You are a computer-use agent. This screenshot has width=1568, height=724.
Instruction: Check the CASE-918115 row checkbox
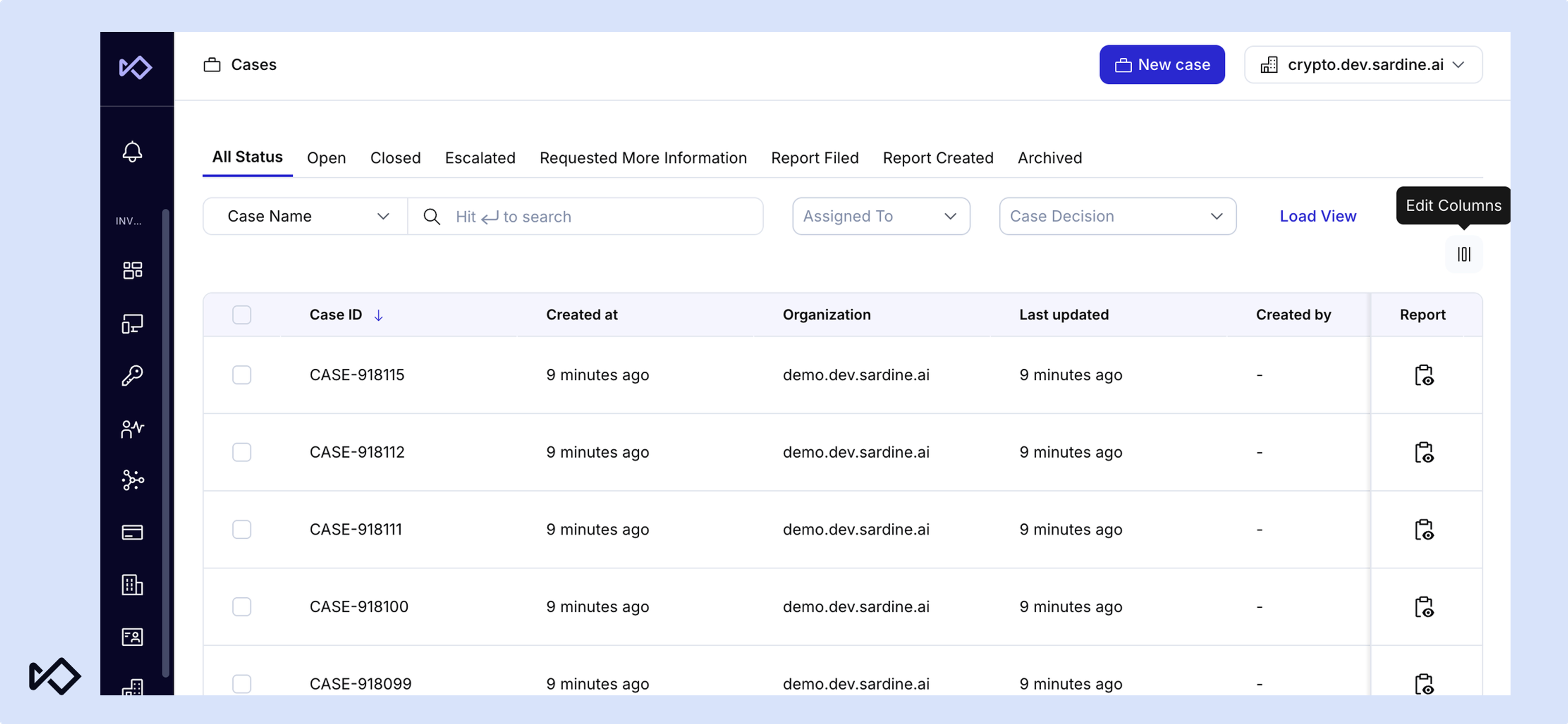point(242,375)
